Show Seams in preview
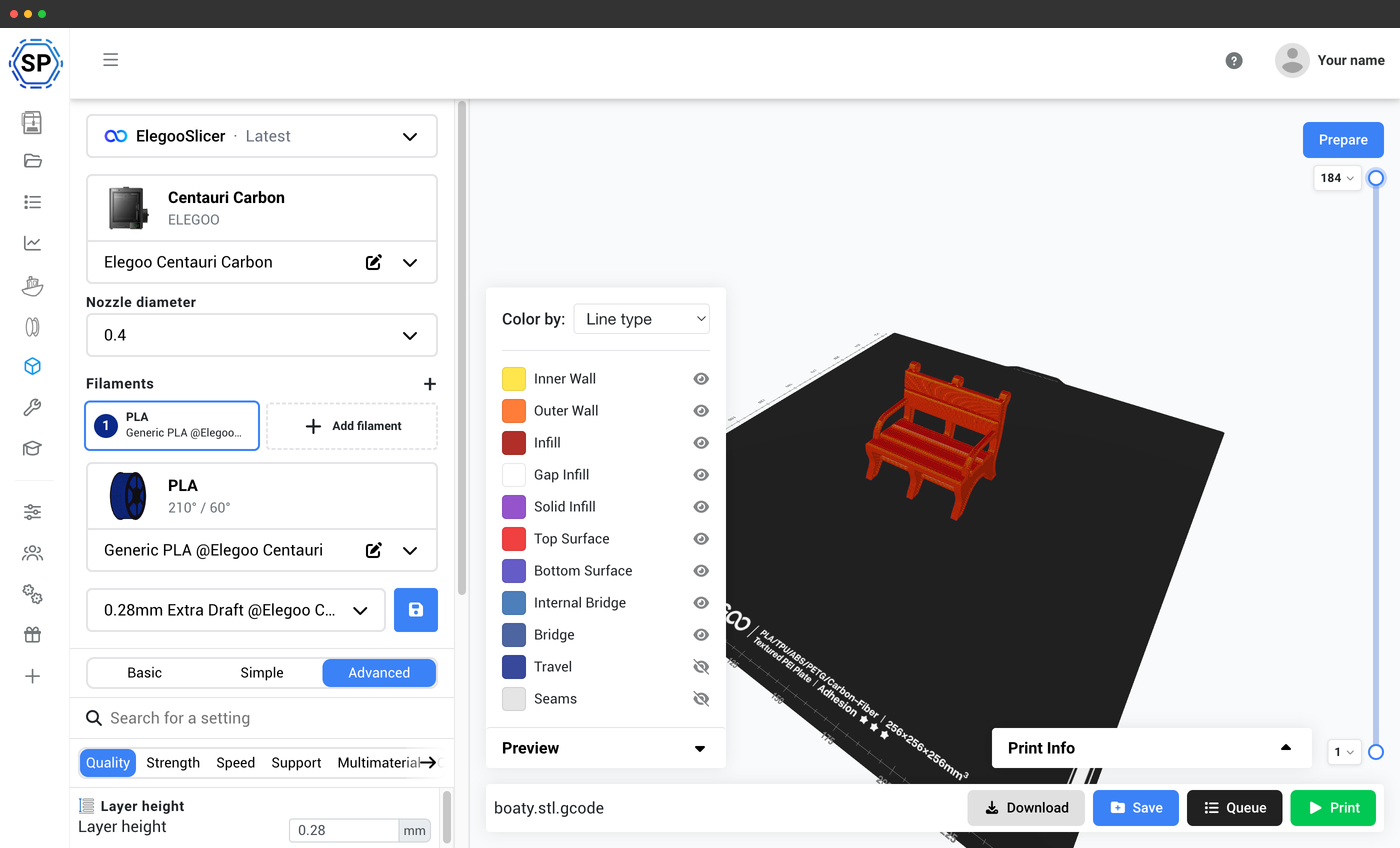Screen dimensions: 1400x848 click(701, 699)
